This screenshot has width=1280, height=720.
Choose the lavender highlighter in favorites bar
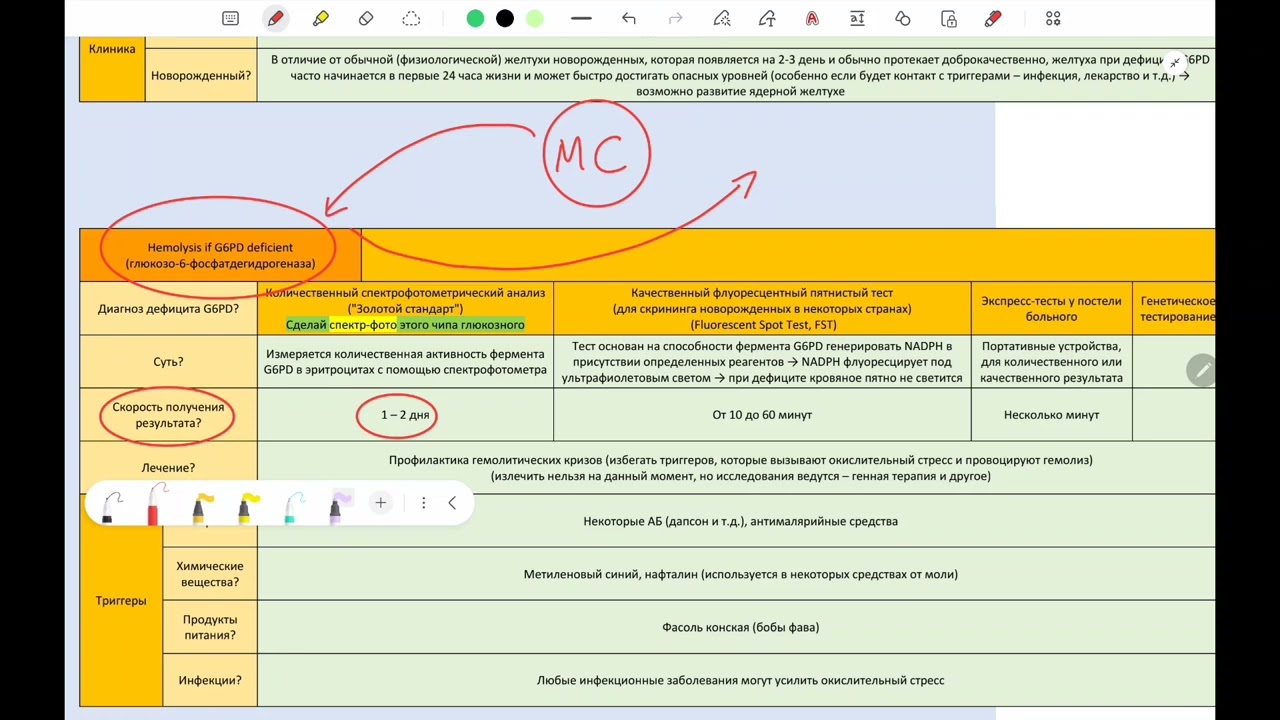pos(338,506)
